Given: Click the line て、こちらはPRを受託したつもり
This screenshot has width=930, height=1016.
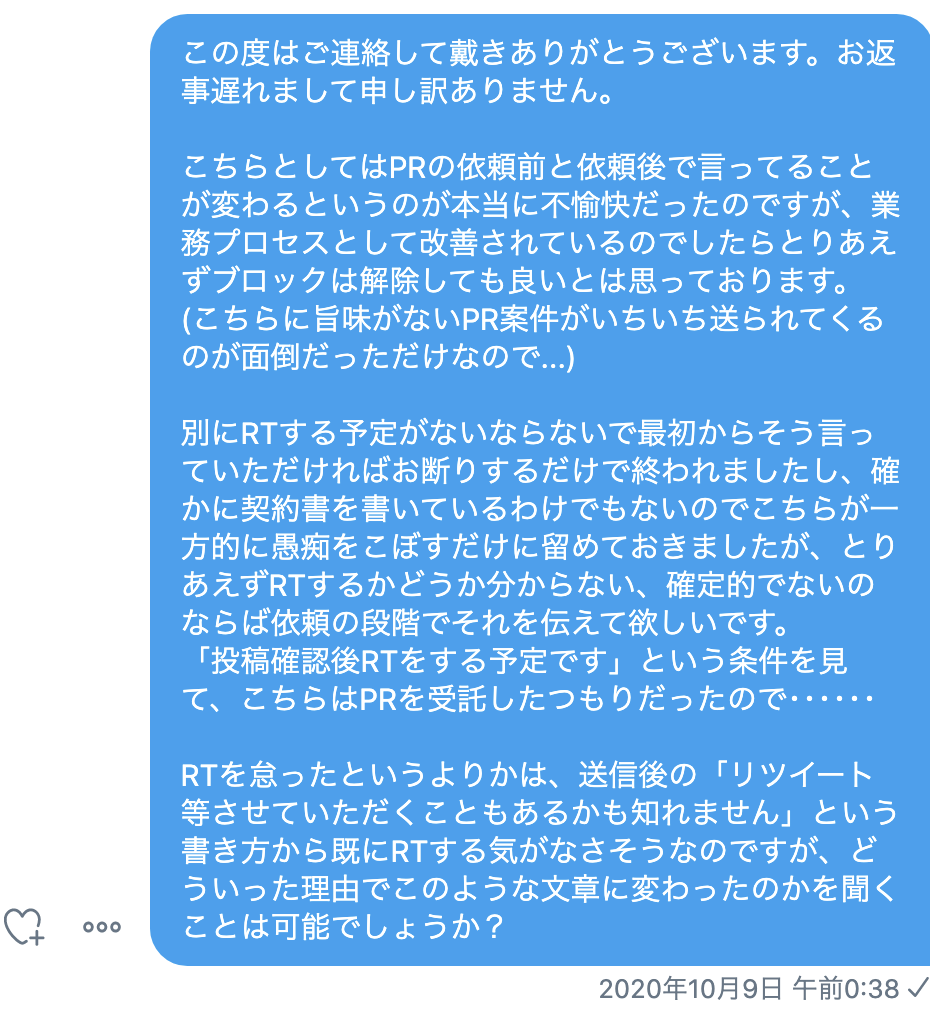Looking at the screenshot, I should [528, 699].
